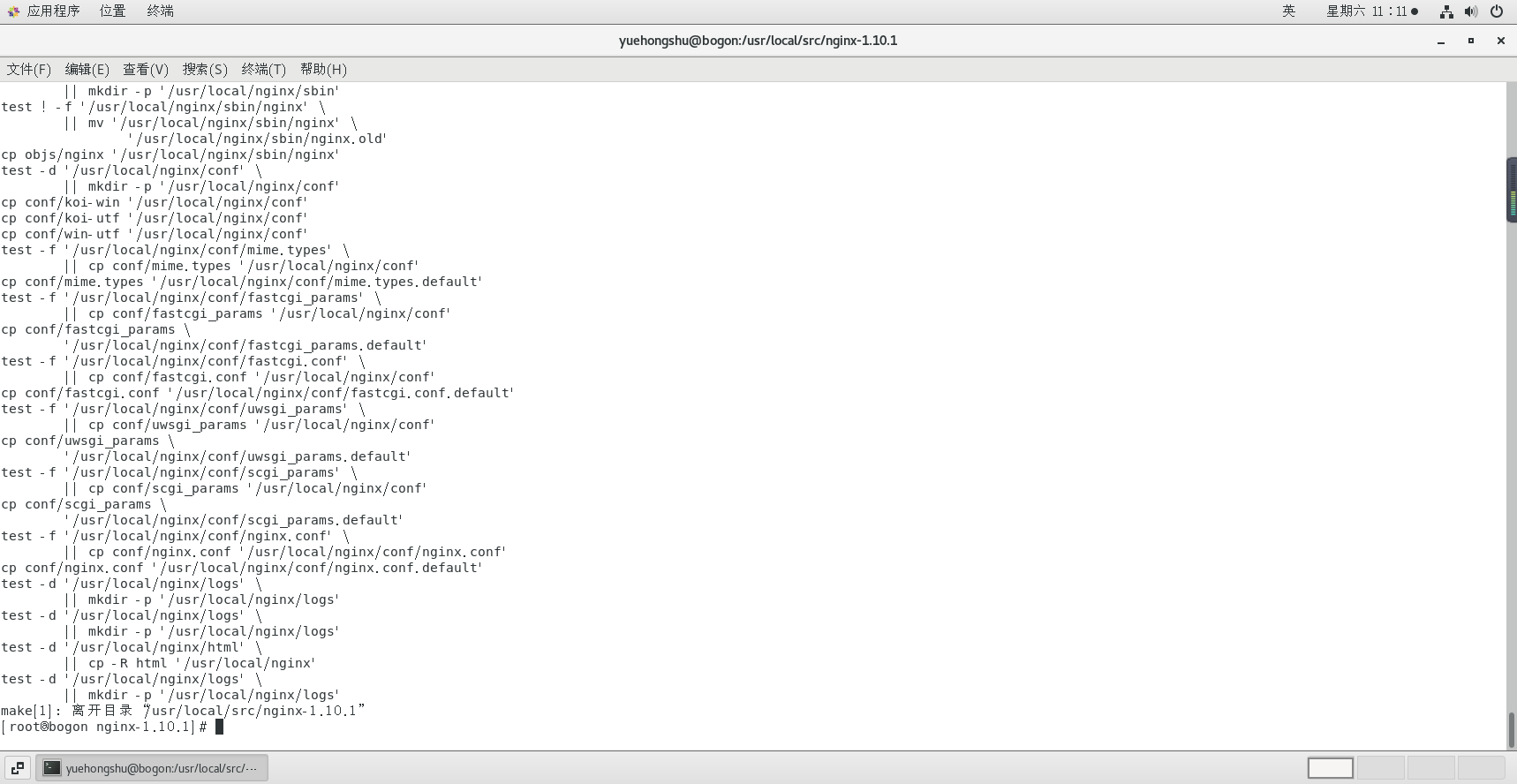Click the 终端 item in top panel

click(x=160, y=11)
